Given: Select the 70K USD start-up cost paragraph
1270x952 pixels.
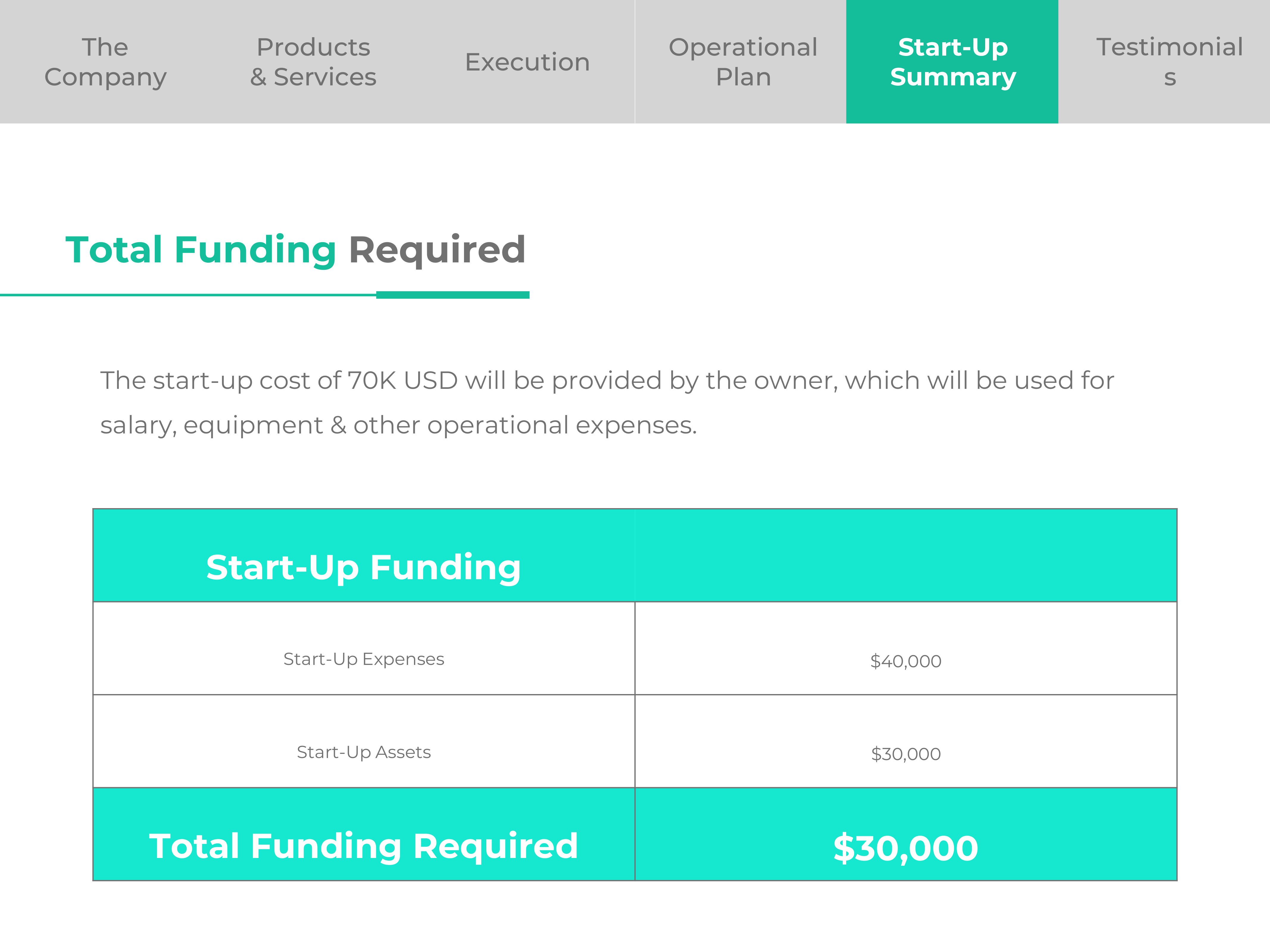Looking at the screenshot, I should pos(607,403).
